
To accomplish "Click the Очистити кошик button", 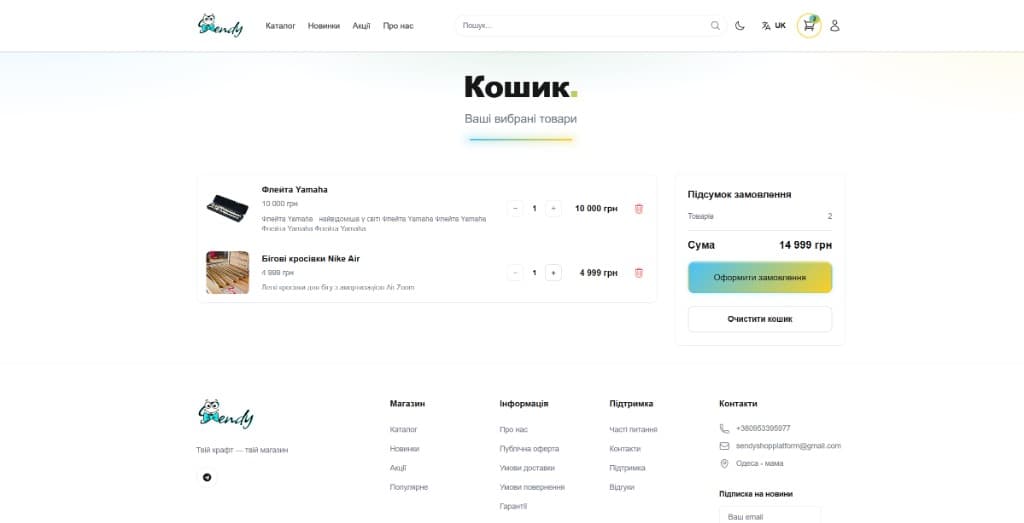I will [760, 319].
